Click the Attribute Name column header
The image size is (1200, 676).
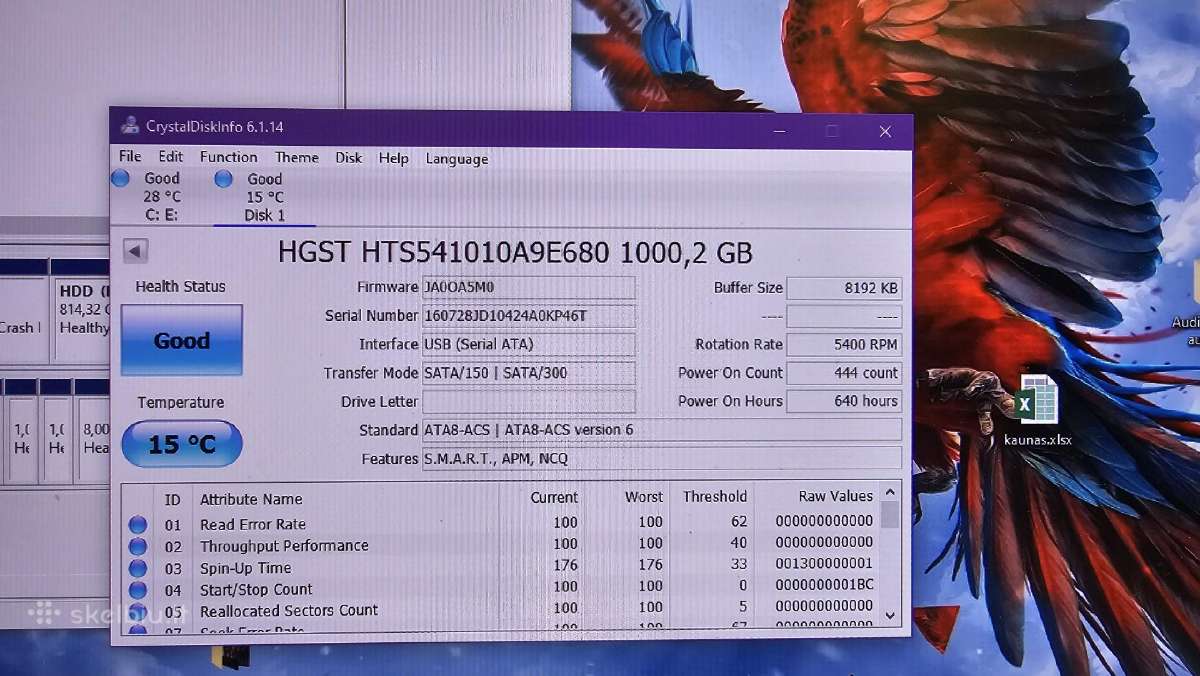[x=251, y=499]
